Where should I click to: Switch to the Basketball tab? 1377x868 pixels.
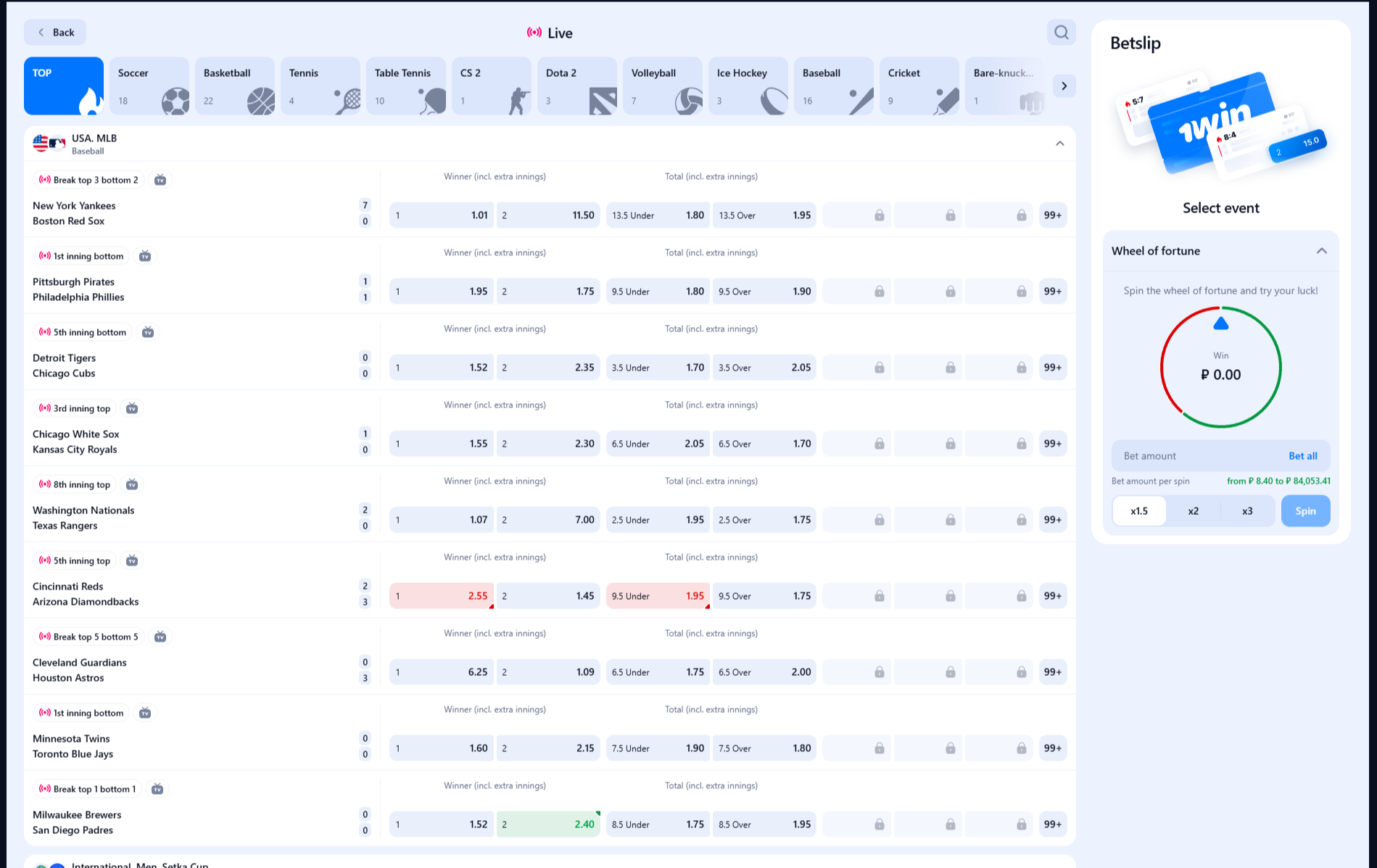coord(235,86)
